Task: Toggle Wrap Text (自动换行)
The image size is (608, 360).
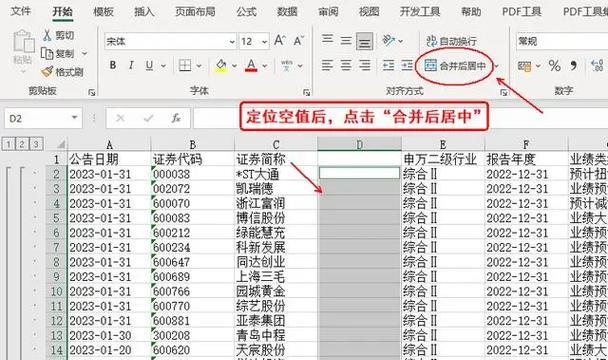Action: point(451,41)
